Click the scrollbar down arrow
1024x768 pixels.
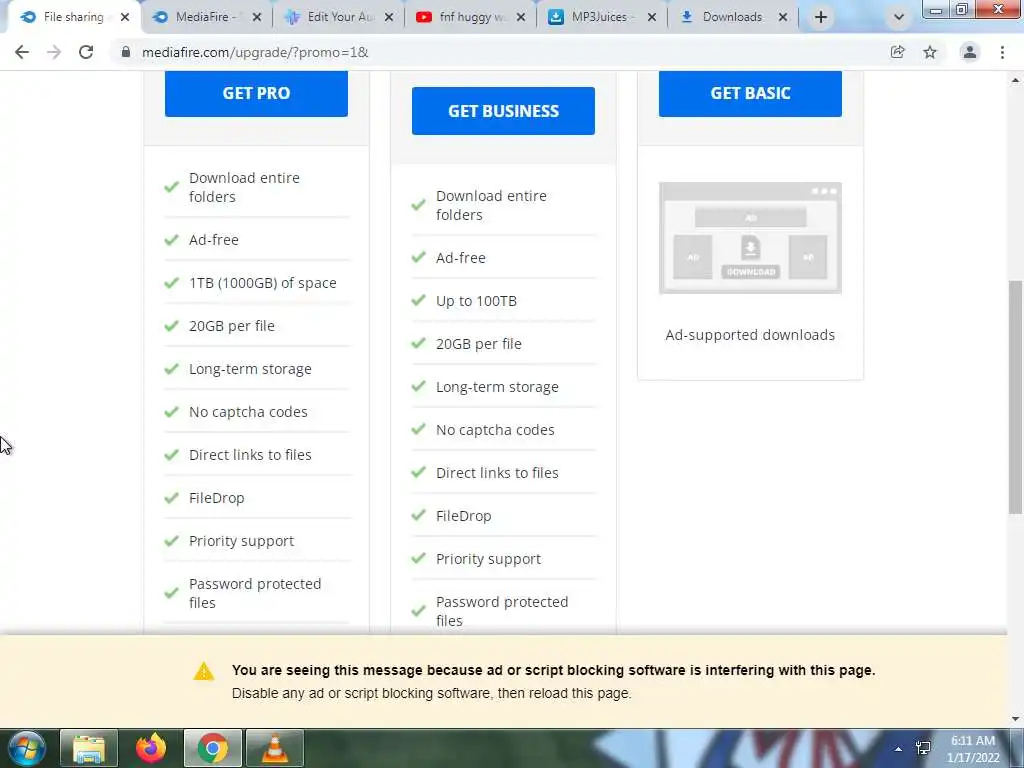(x=1015, y=719)
